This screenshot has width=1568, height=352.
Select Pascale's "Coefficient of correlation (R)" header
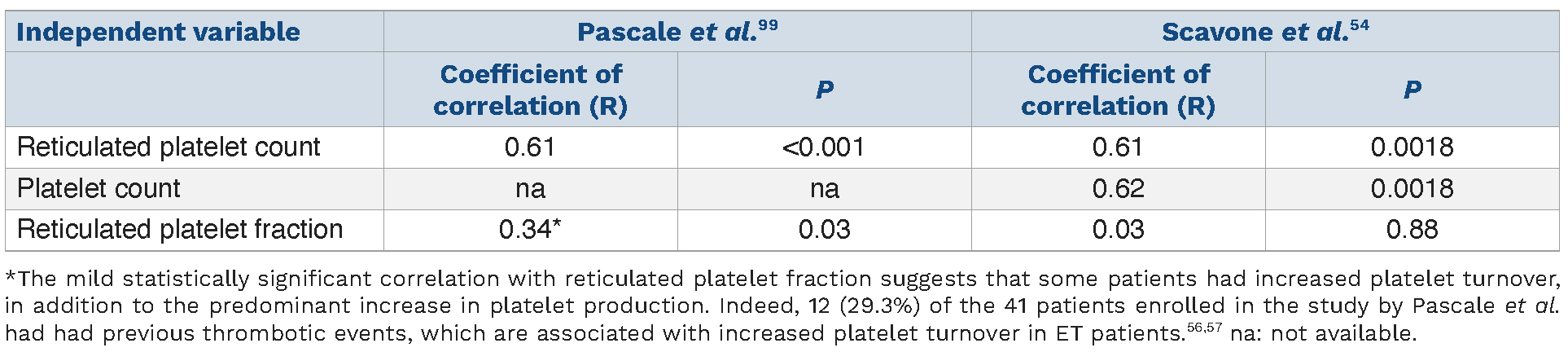coord(531,90)
